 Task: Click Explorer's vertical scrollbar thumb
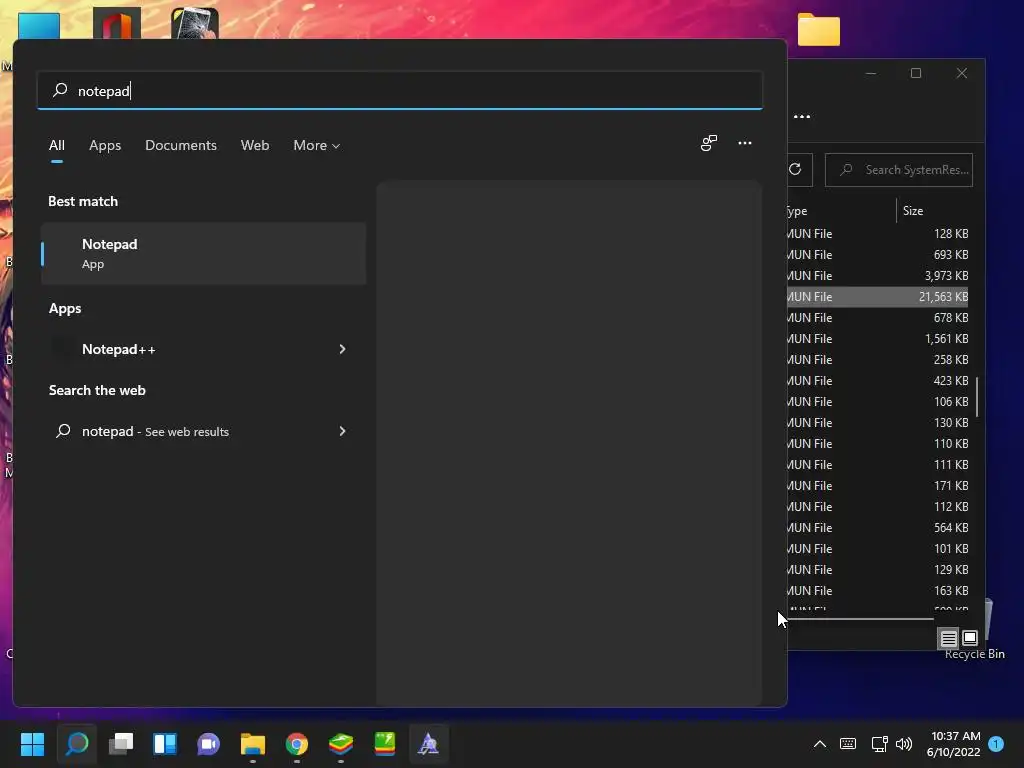[977, 396]
